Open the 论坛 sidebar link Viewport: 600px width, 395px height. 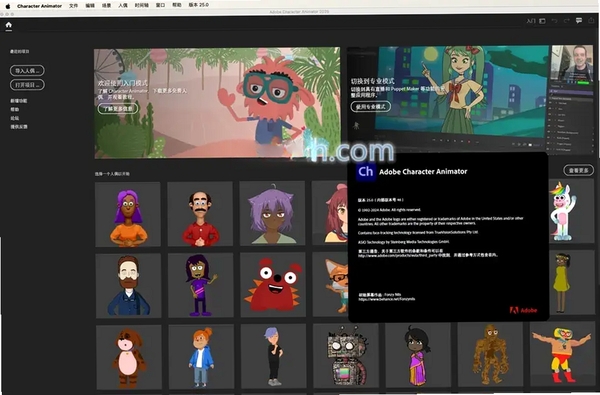15,118
